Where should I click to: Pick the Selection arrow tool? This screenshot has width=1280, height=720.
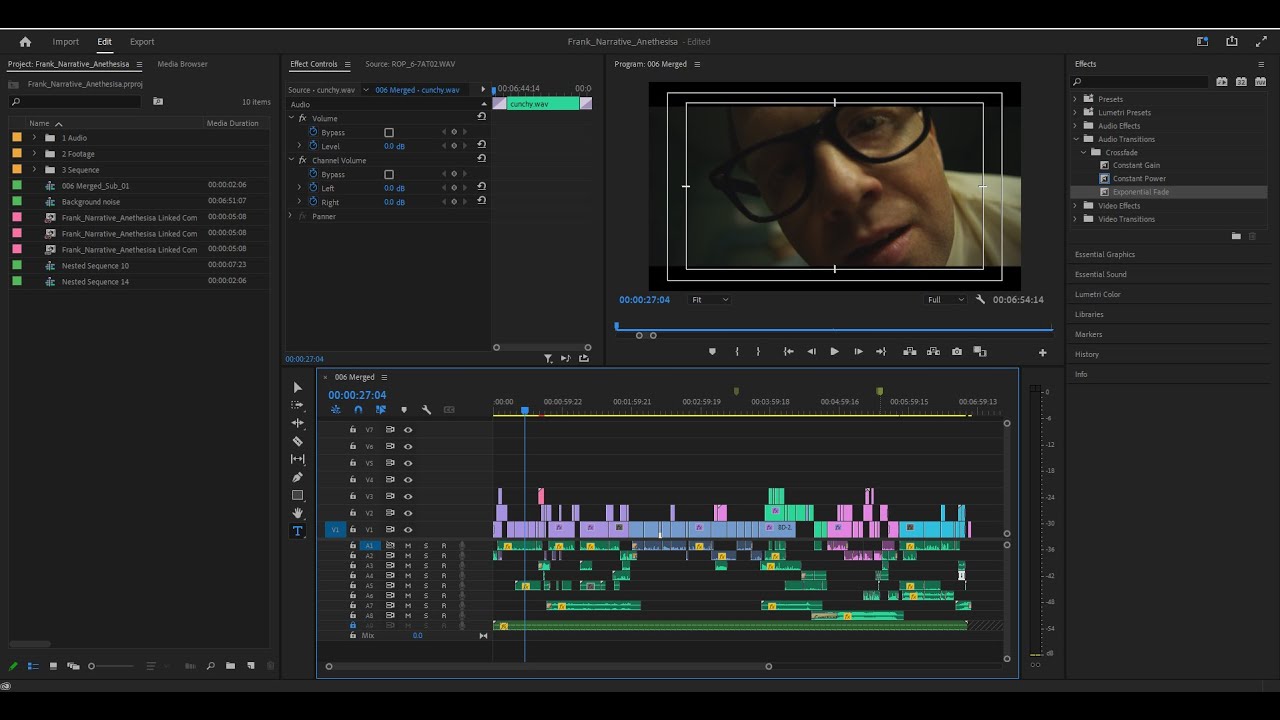297,388
